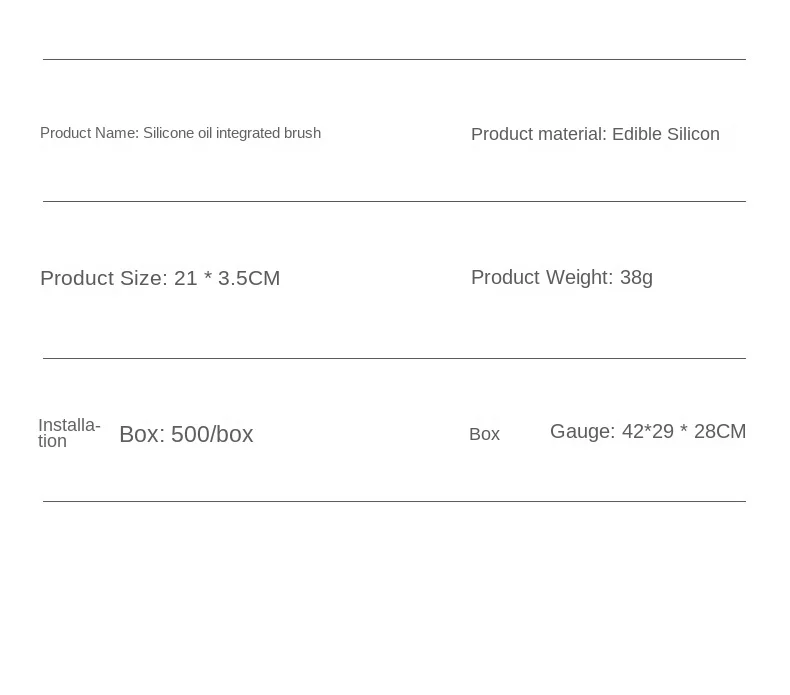Click the top horizontal divider line
The height and width of the screenshot is (695, 790).
[x=394, y=59]
